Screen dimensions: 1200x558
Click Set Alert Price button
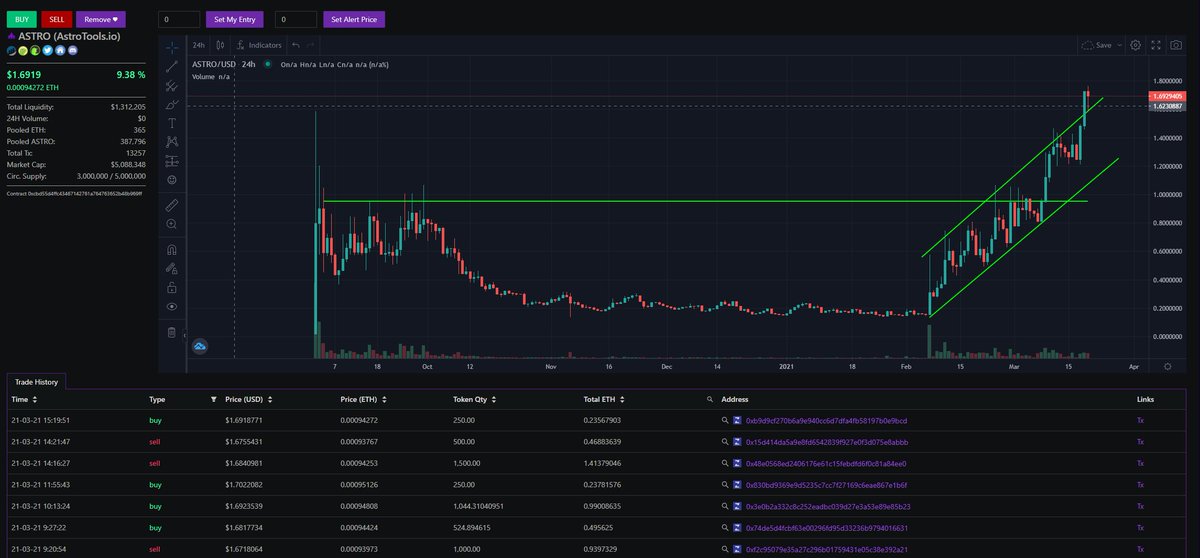click(x=354, y=19)
